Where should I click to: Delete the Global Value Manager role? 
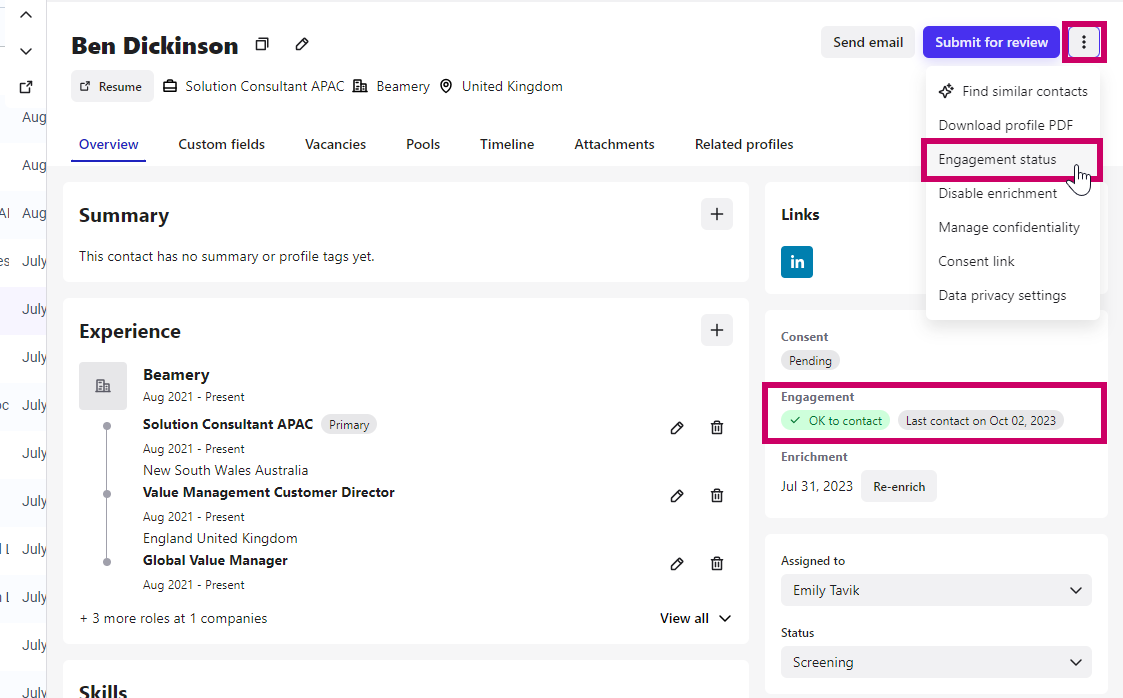(x=717, y=564)
